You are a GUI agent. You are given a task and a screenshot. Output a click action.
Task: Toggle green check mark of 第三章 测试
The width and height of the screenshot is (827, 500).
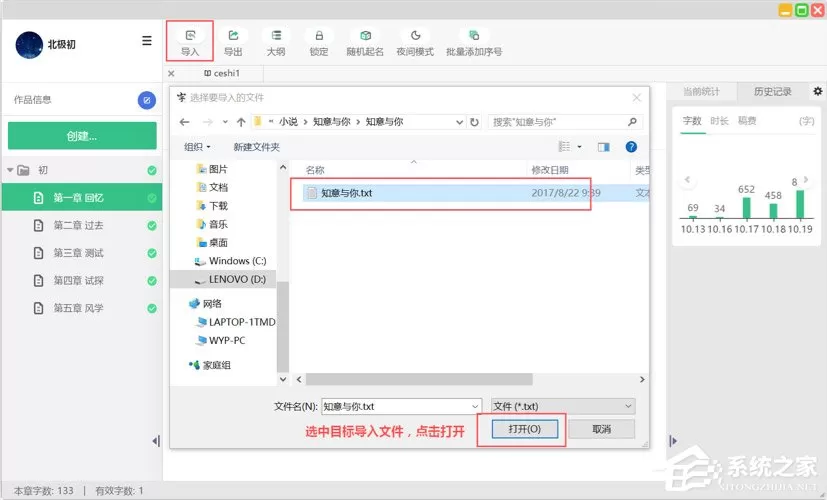(x=152, y=253)
